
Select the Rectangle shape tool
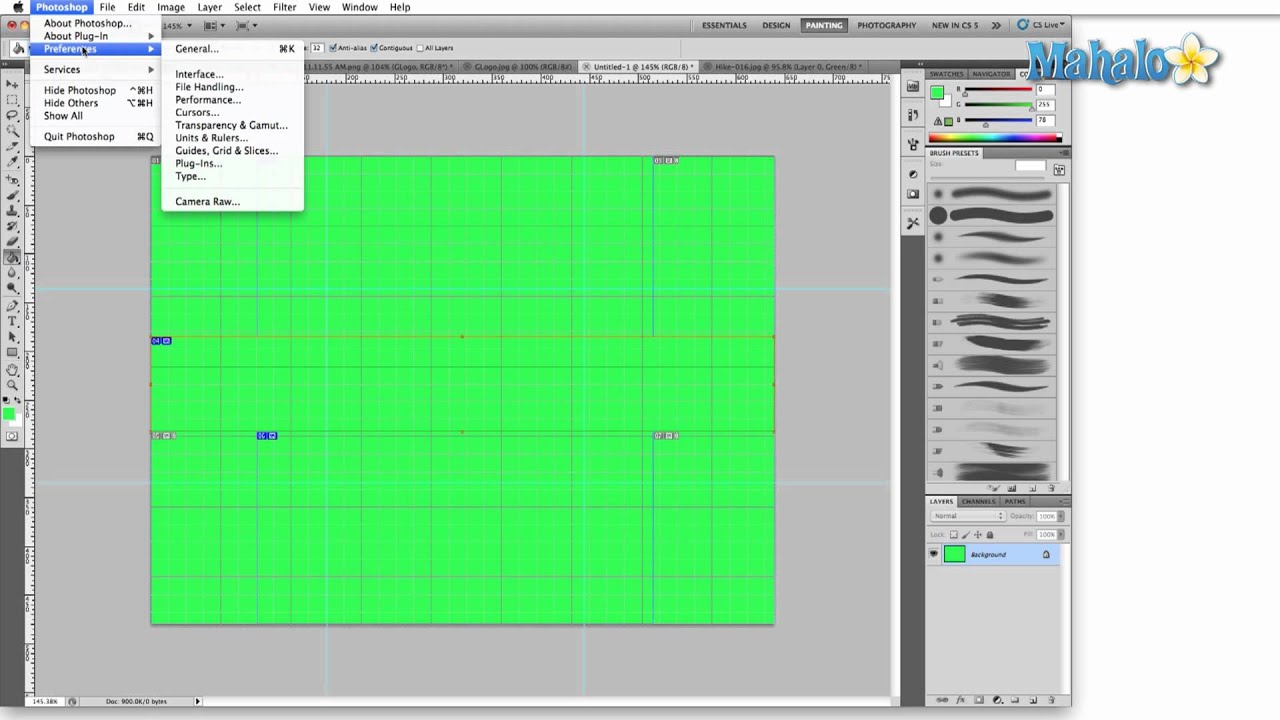tap(13, 353)
